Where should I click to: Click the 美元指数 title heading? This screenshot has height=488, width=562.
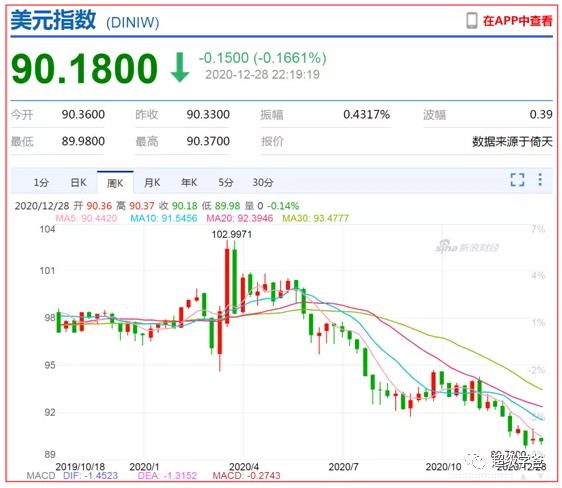(x=53, y=19)
